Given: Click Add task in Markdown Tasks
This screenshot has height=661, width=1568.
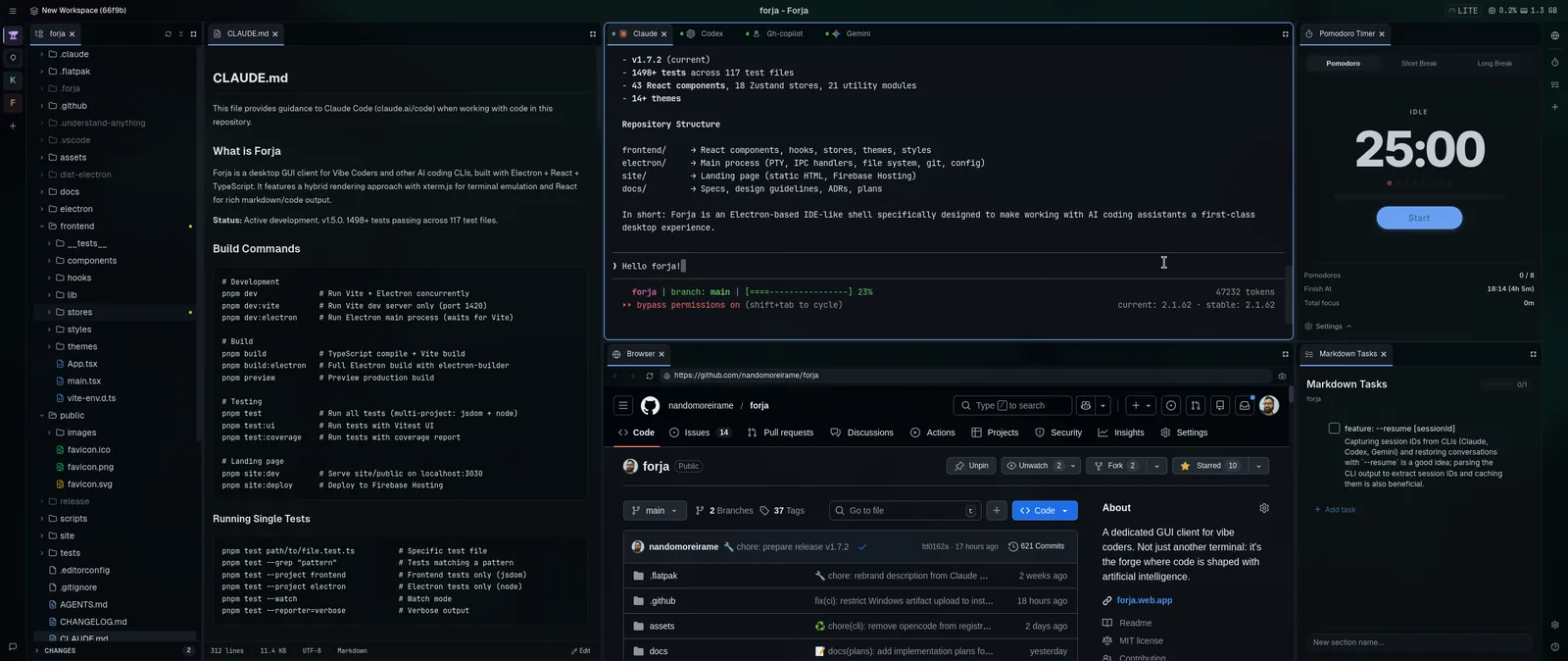Looking at the screenshot, I should [1335, 510].
